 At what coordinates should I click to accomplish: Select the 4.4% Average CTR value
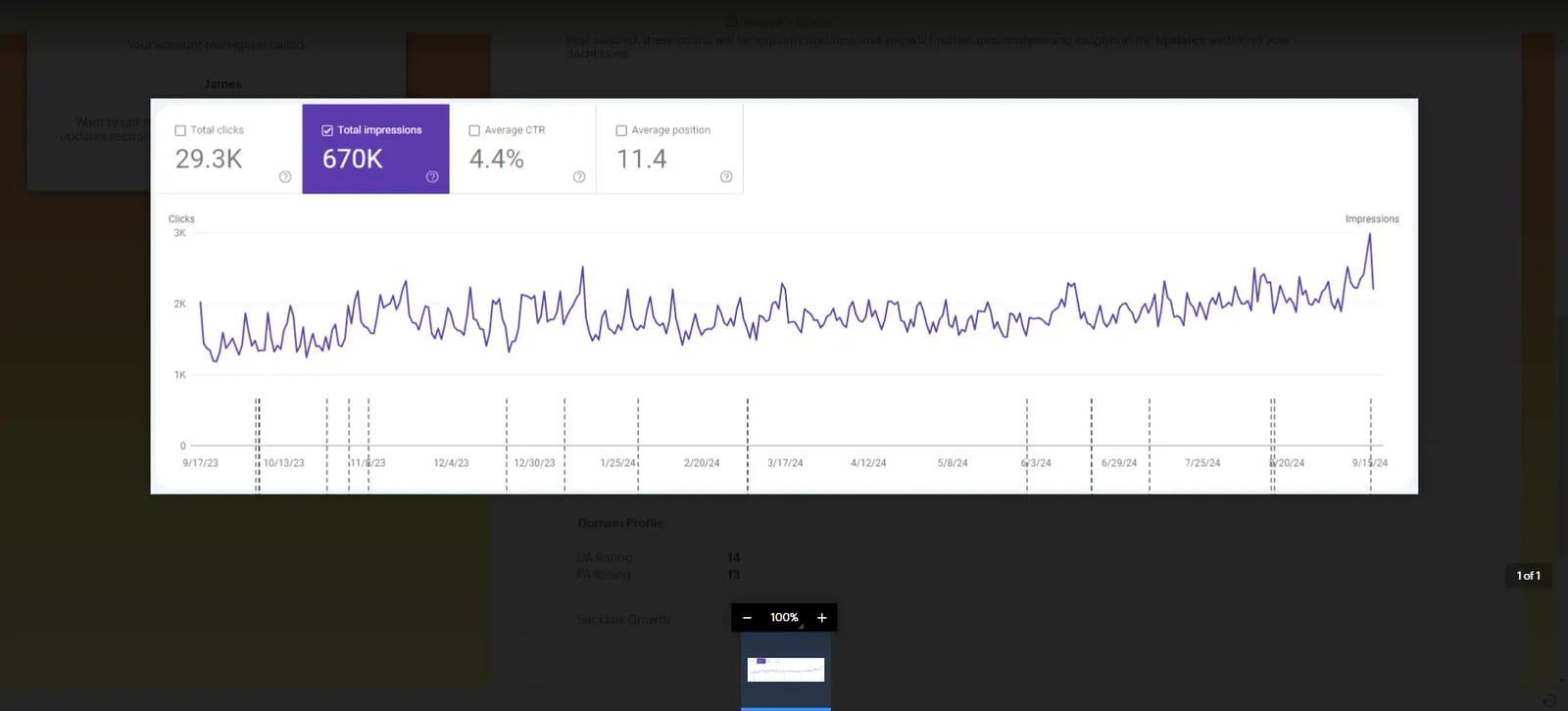tap(497, 159)
